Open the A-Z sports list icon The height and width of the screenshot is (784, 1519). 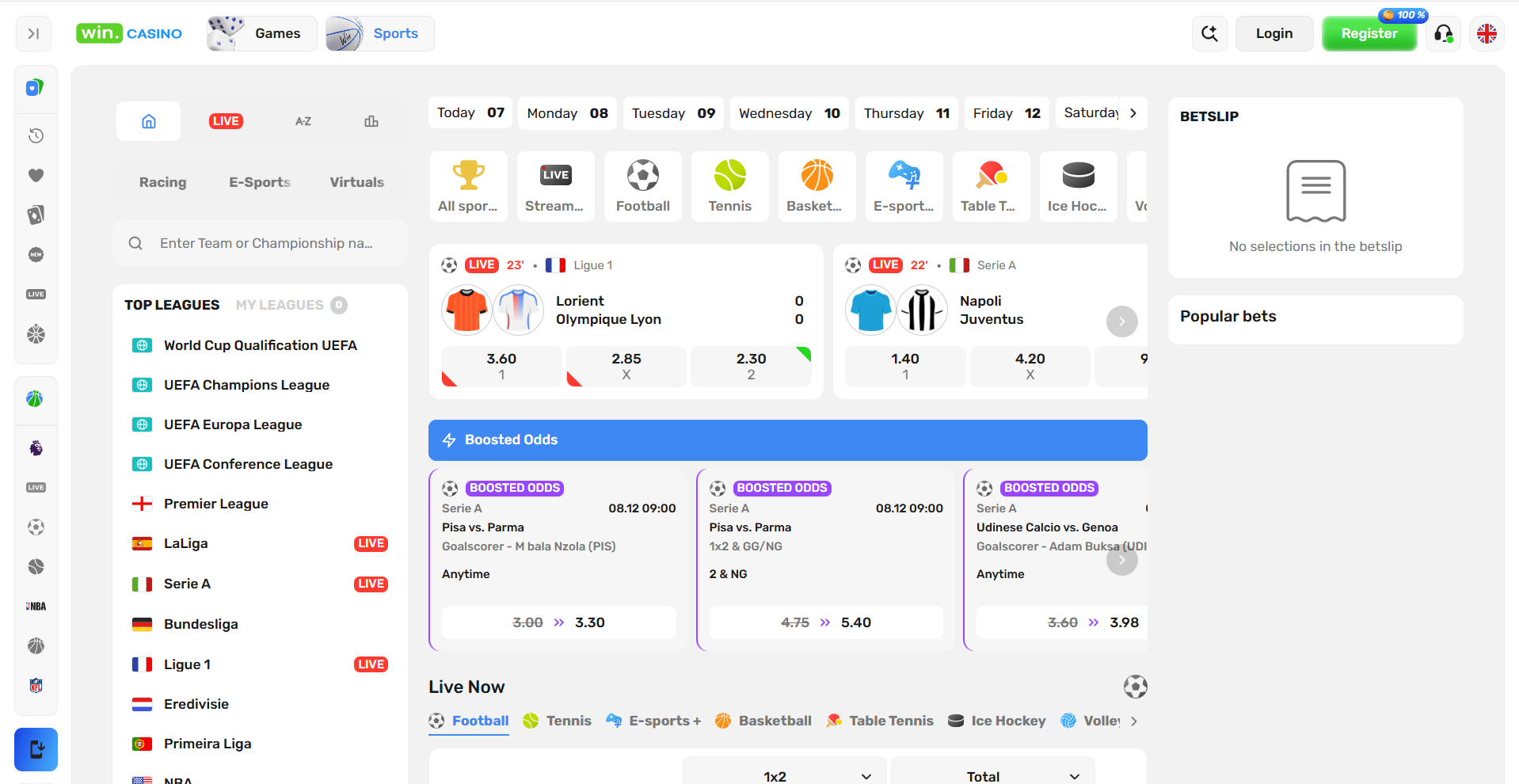click(303, 121)
